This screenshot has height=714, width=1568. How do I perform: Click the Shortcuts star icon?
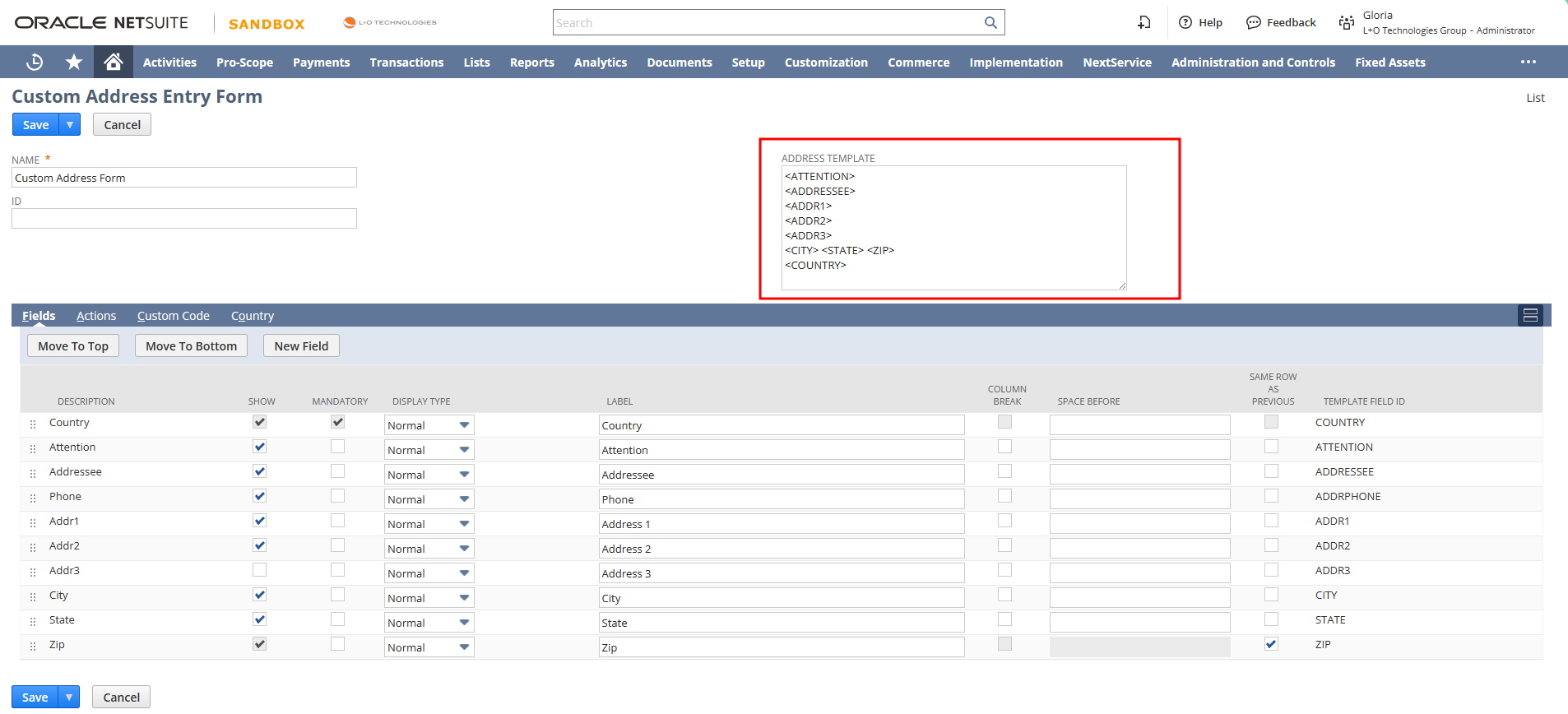74,62
